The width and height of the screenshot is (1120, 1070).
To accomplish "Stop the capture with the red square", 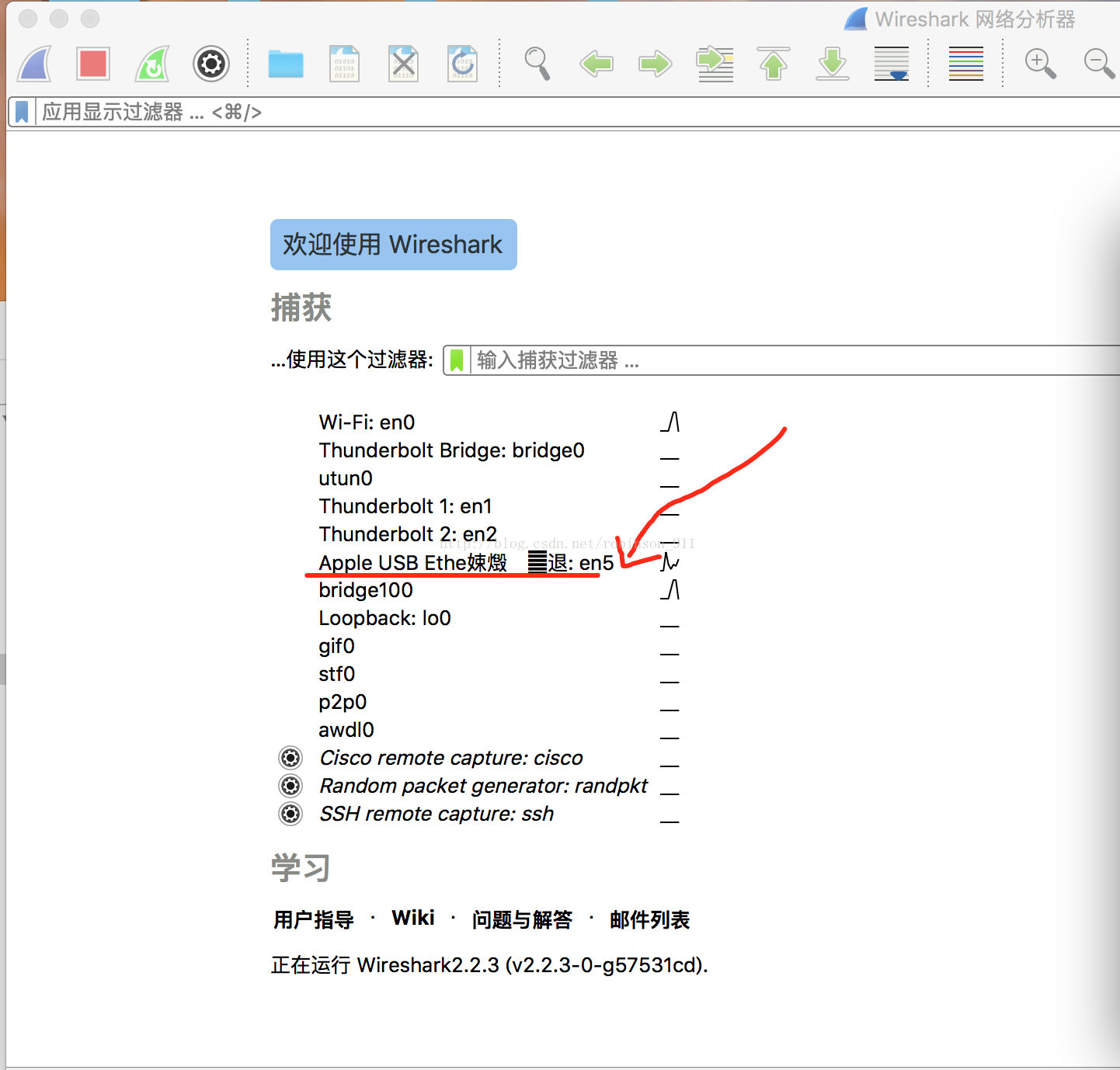I will (x=93, y=64).
